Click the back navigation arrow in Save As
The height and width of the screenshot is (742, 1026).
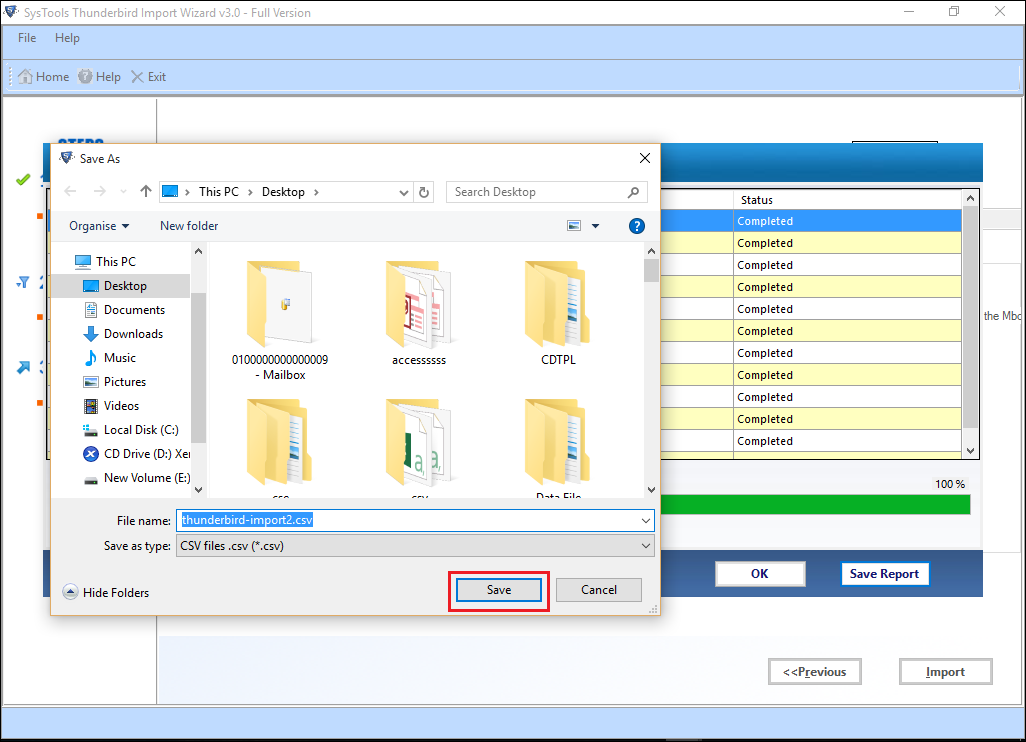point(71,192)
